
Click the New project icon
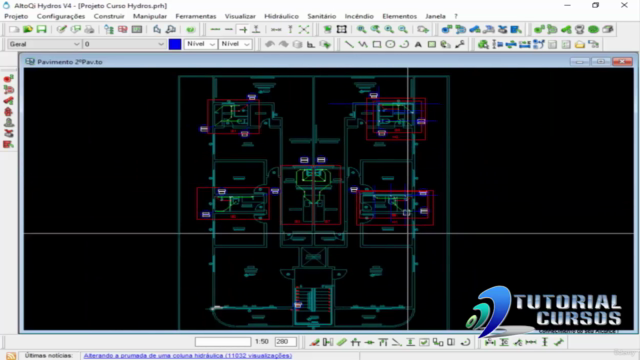14,29
